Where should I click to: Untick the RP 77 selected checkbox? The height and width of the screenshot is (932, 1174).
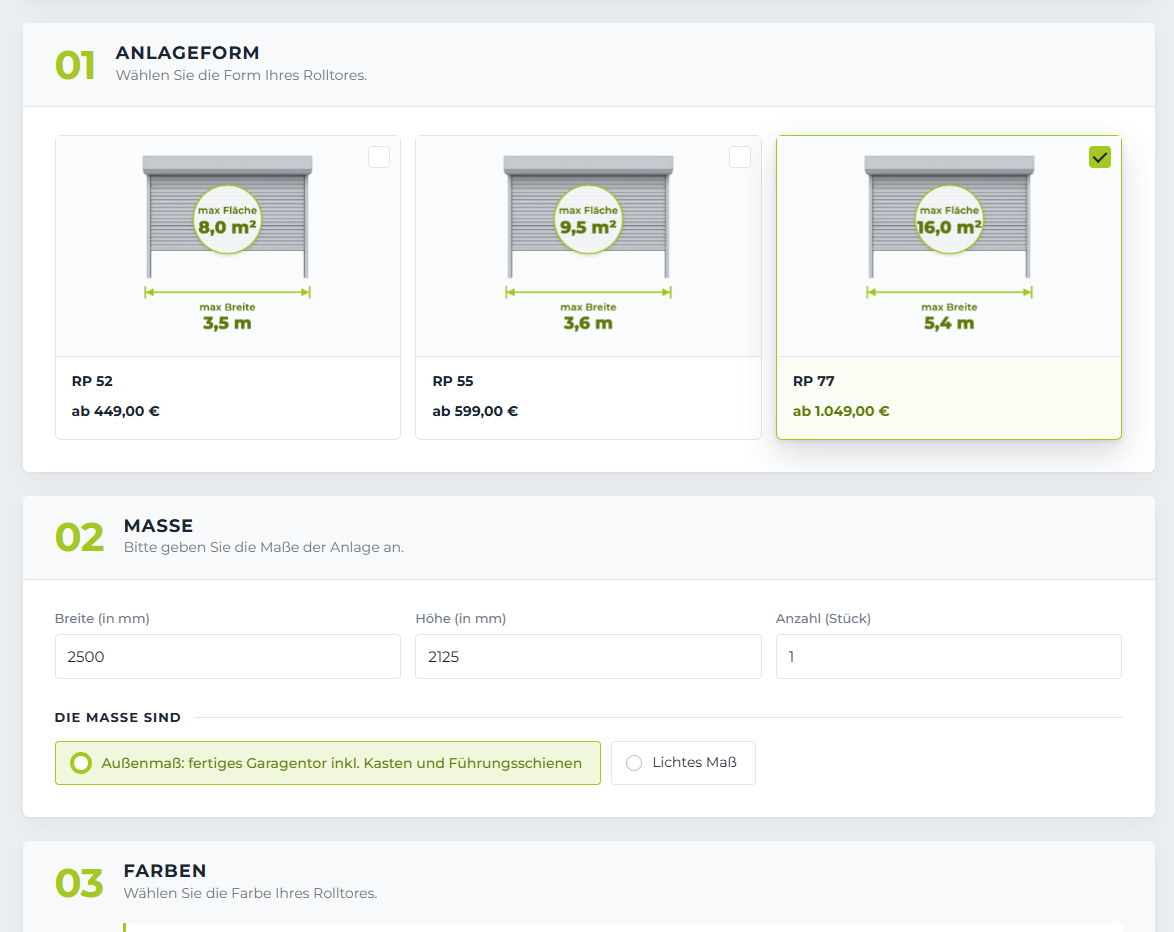[1100, 157]
